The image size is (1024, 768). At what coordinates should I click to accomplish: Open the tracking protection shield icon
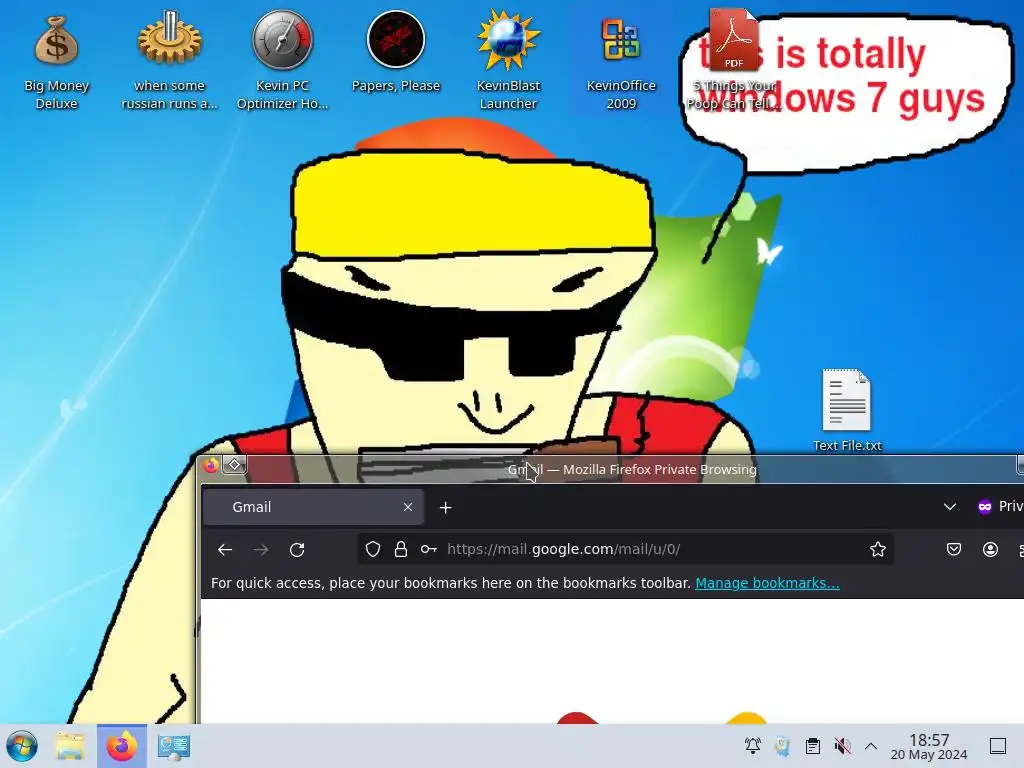[x=373, y=549]
